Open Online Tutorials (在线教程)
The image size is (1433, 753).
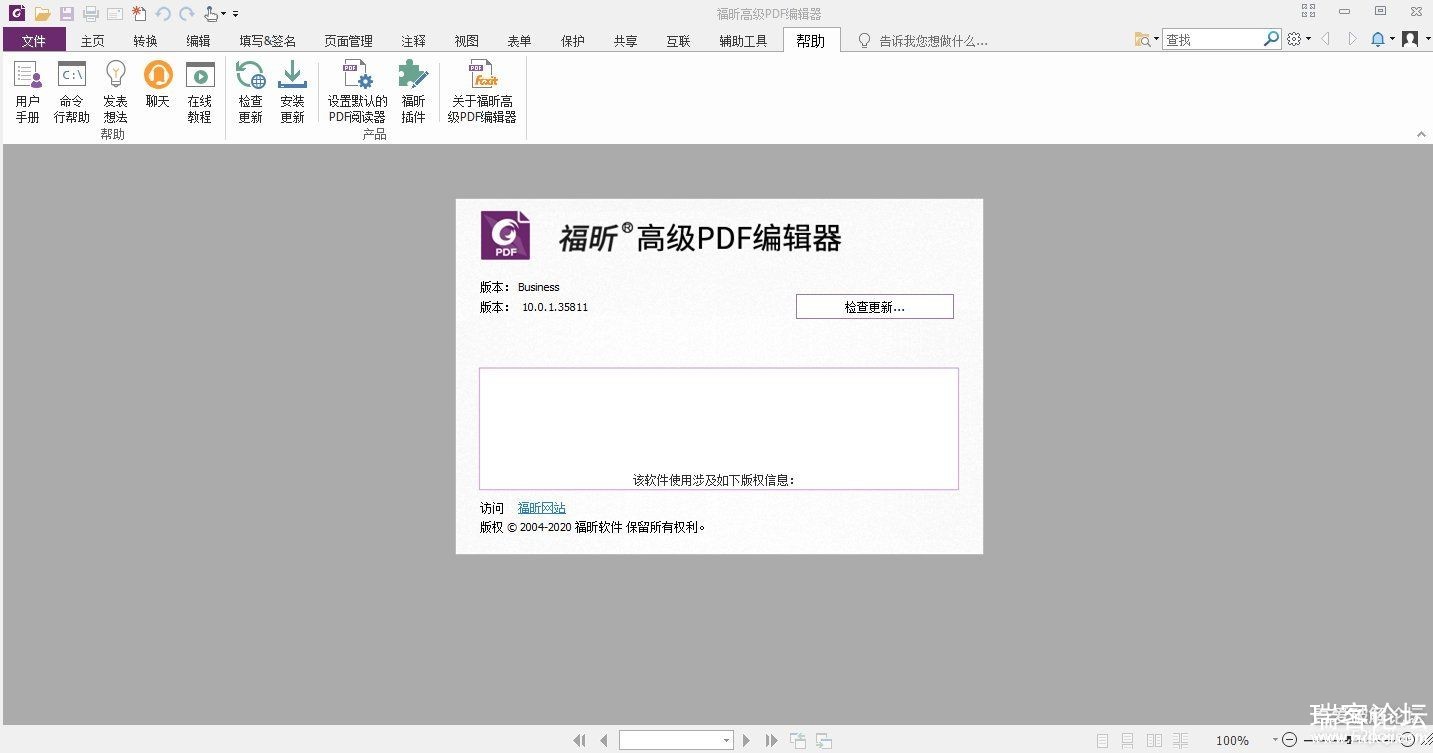(200, 91)
